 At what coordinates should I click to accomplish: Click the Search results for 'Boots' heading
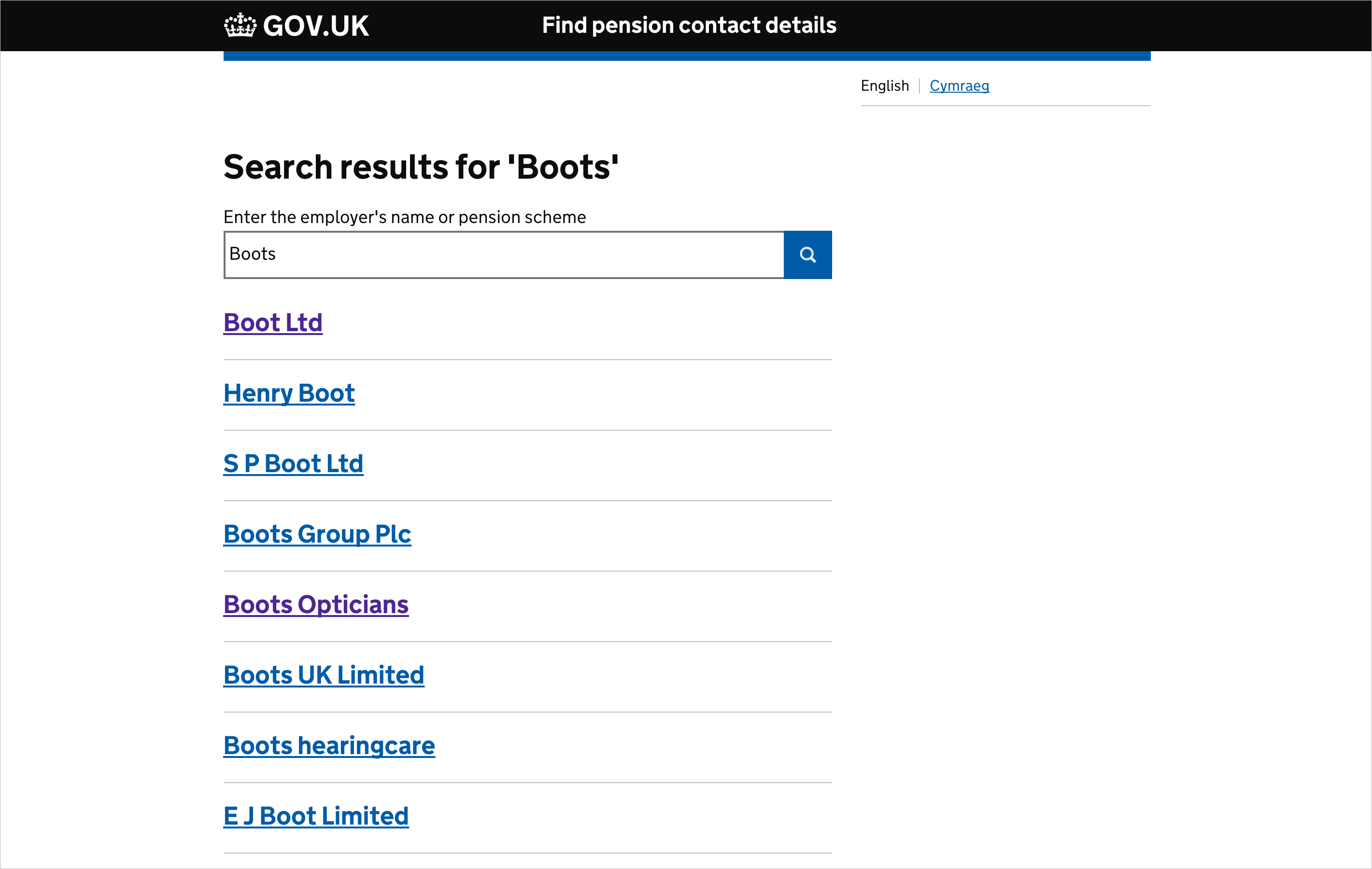point(421,166)
